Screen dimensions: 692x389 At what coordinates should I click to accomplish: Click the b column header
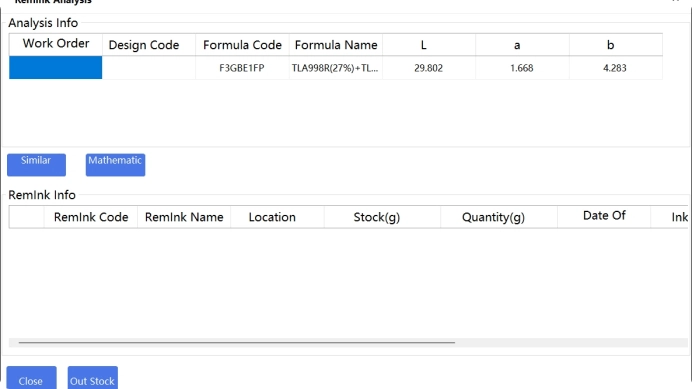pos(616,45)
